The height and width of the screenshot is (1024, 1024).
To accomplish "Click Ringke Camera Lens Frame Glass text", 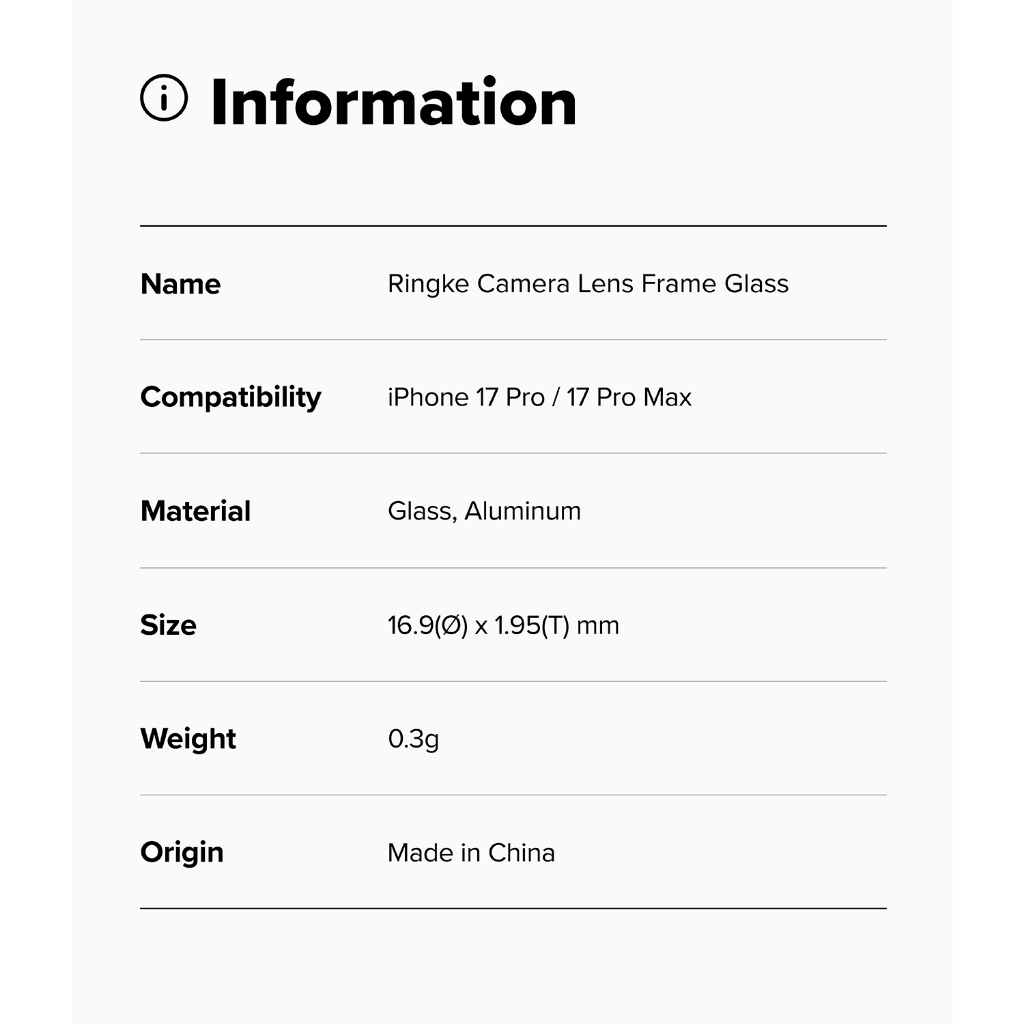I will click(x=587, y=284).
